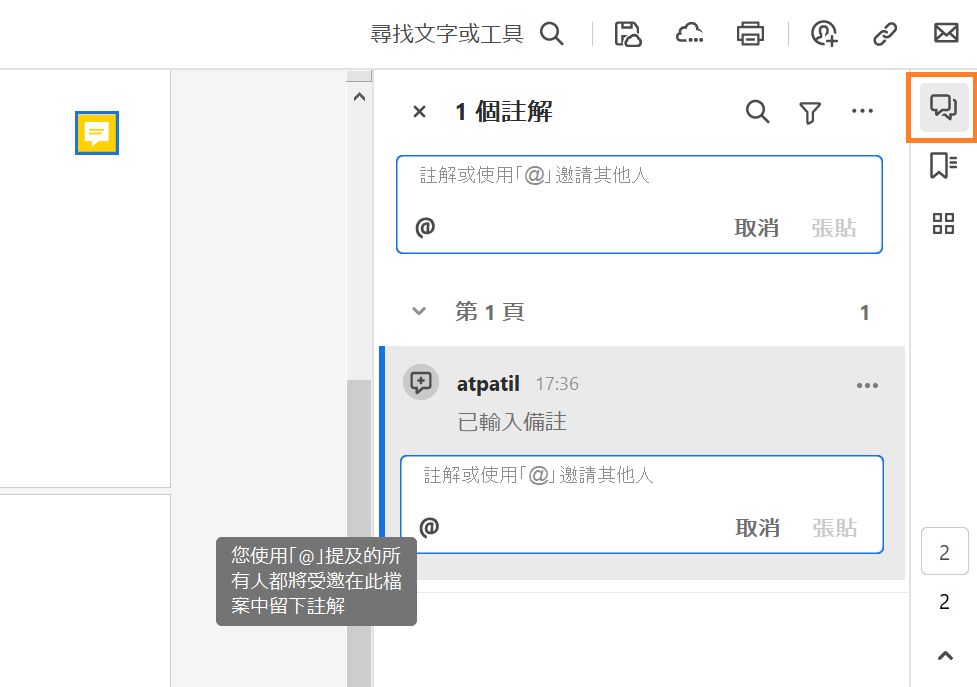Insert an @ mention in comment box
The width and height of the screenshot is (977, 687).
(424, 227)
